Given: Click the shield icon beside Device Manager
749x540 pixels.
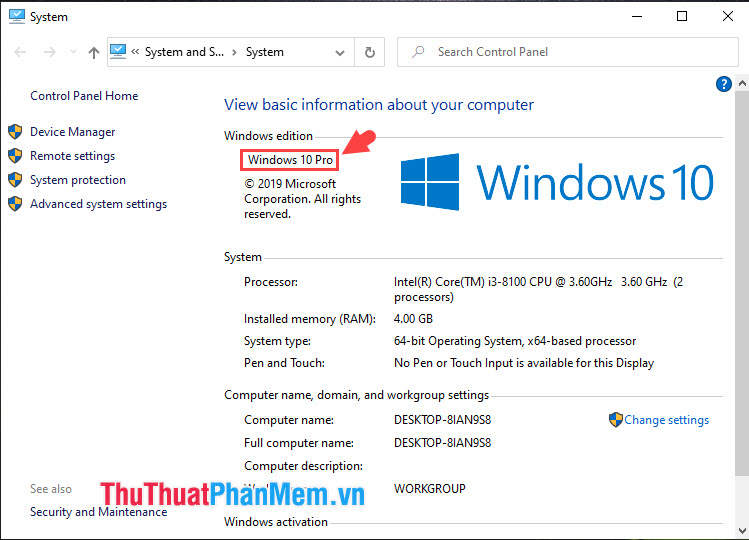Looking at the screenshot, I should pos(15,131).
